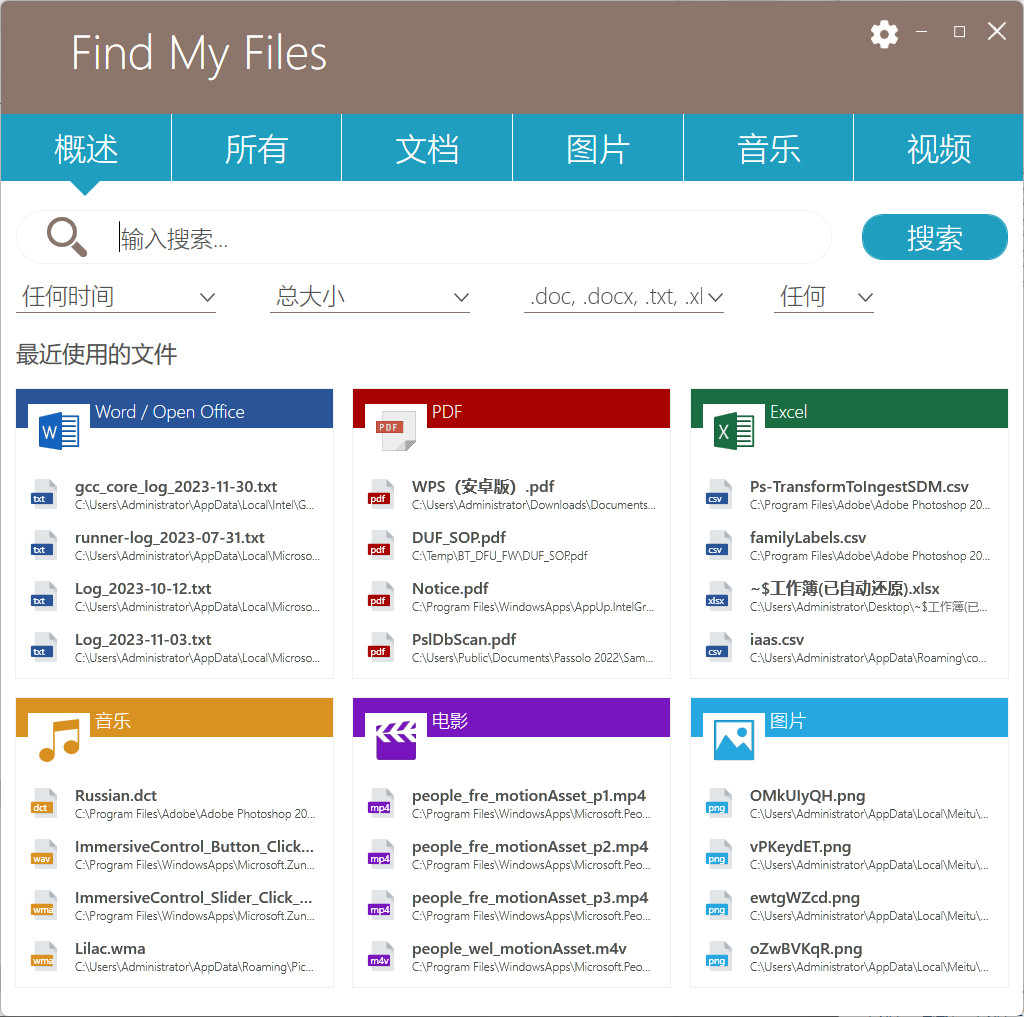The width and height of the screenshot is (1024, 1017).
Task: Minimize the Find My Files window
Action: [921, 31]
